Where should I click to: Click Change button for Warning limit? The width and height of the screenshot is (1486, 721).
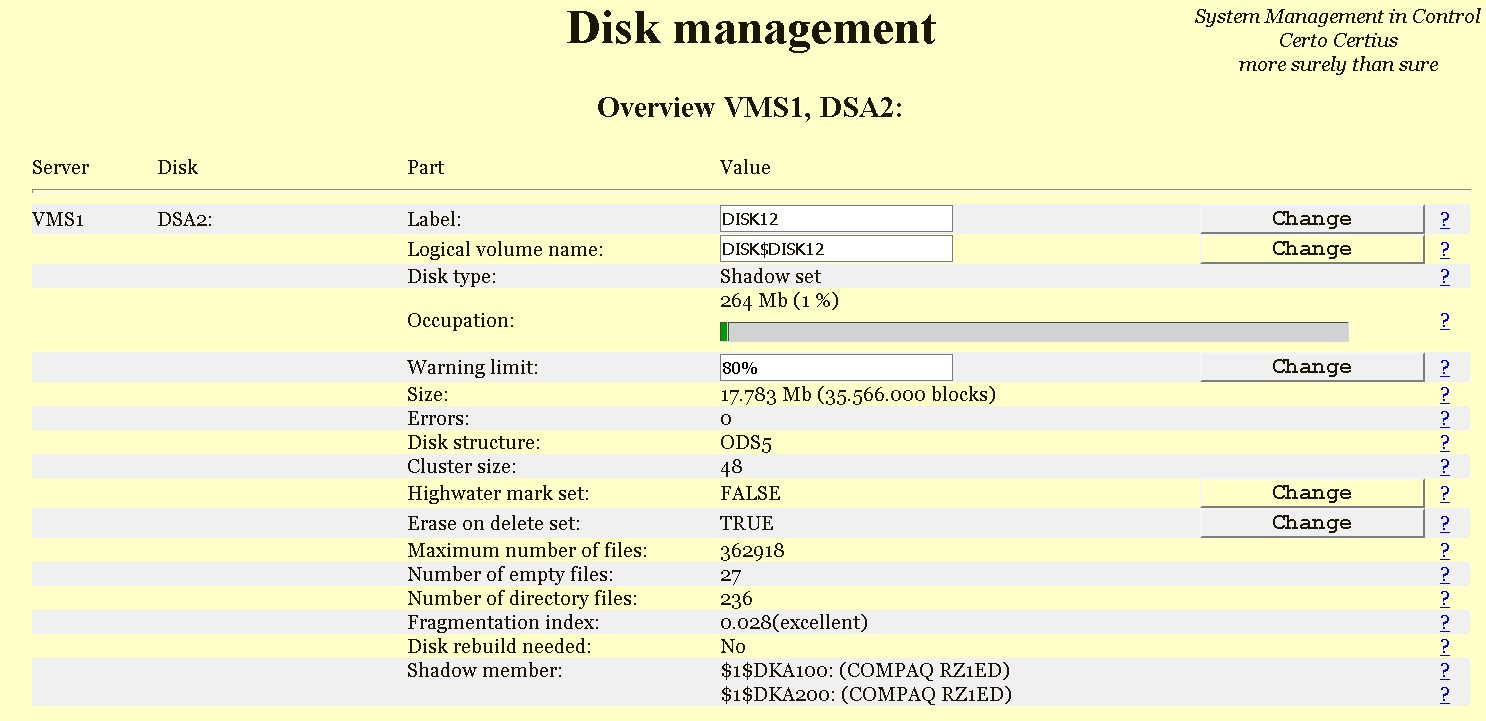click(x=1311, y=367)
